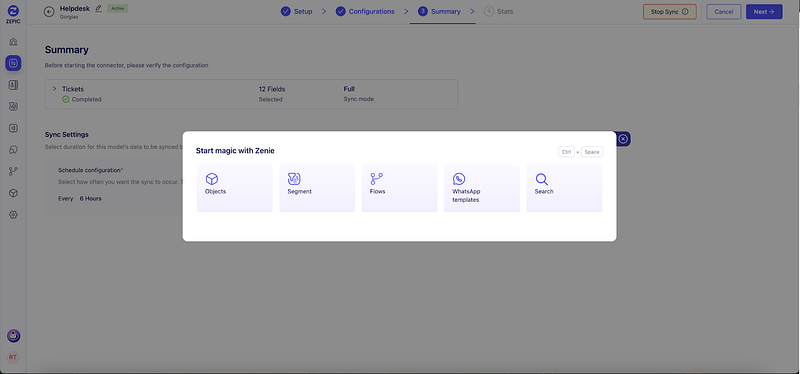The height and width of the screenshot is (374, 800).
Task: Open Search card in Zenie dialog
Action: tap(564, 188)
